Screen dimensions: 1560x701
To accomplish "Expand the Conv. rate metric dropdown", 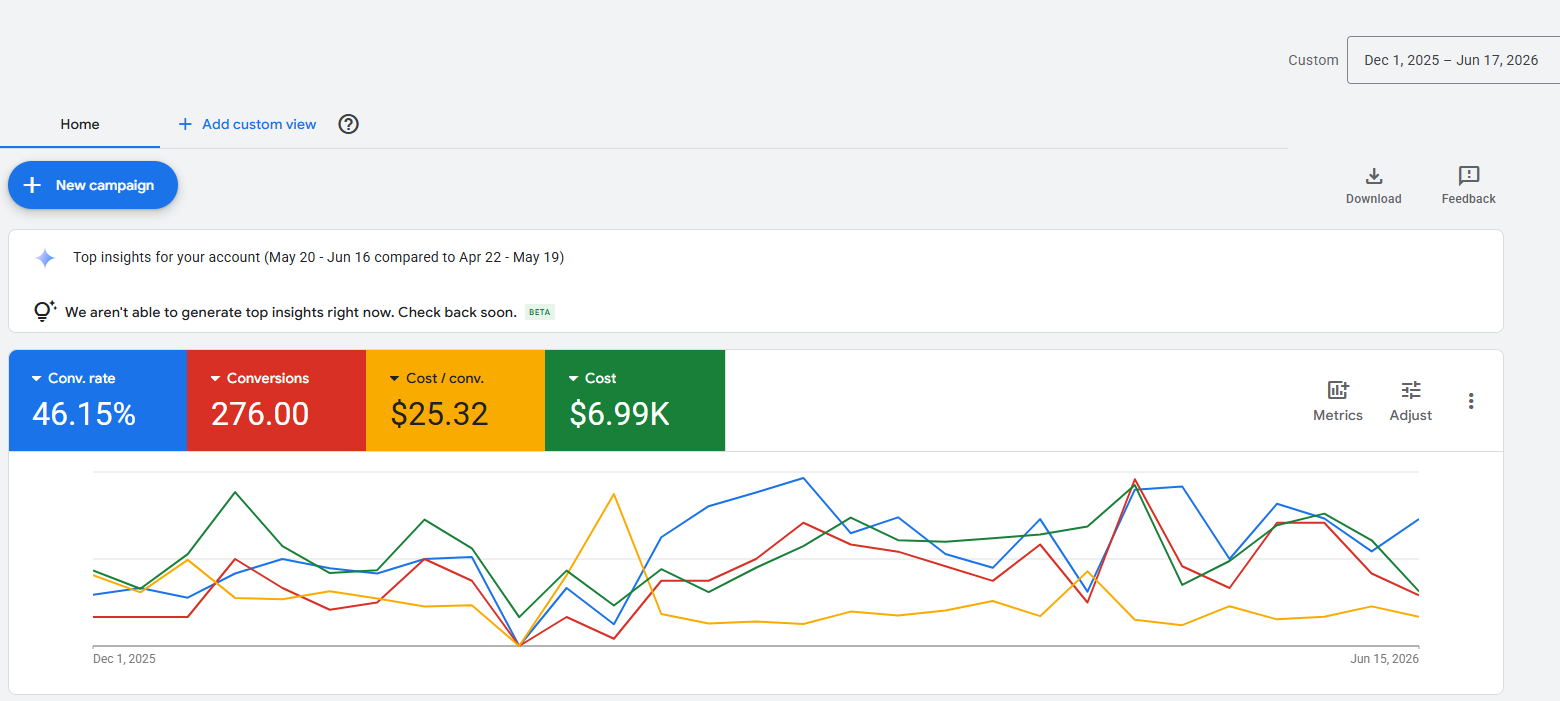I will (37, 379).
